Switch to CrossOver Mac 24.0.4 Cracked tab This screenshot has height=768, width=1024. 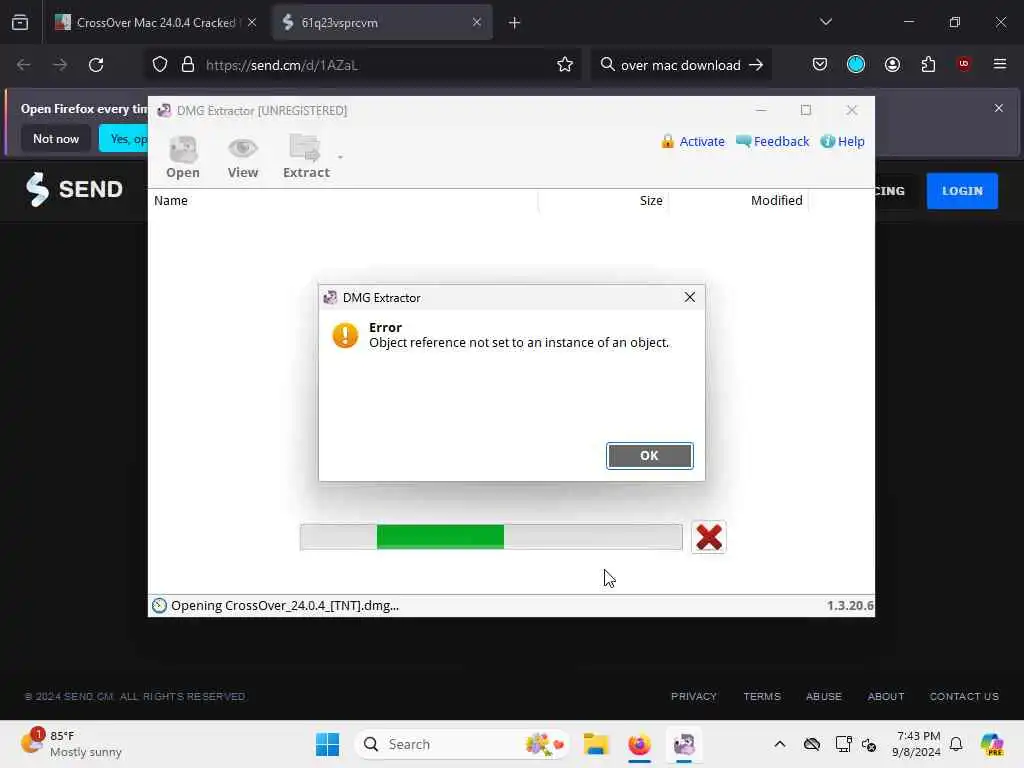[155, 23]
